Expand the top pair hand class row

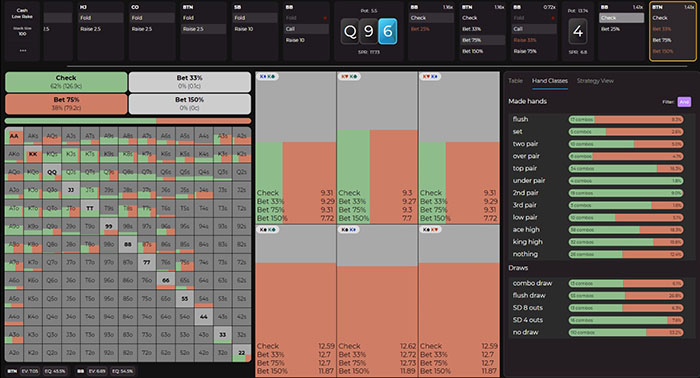[598, 168]
